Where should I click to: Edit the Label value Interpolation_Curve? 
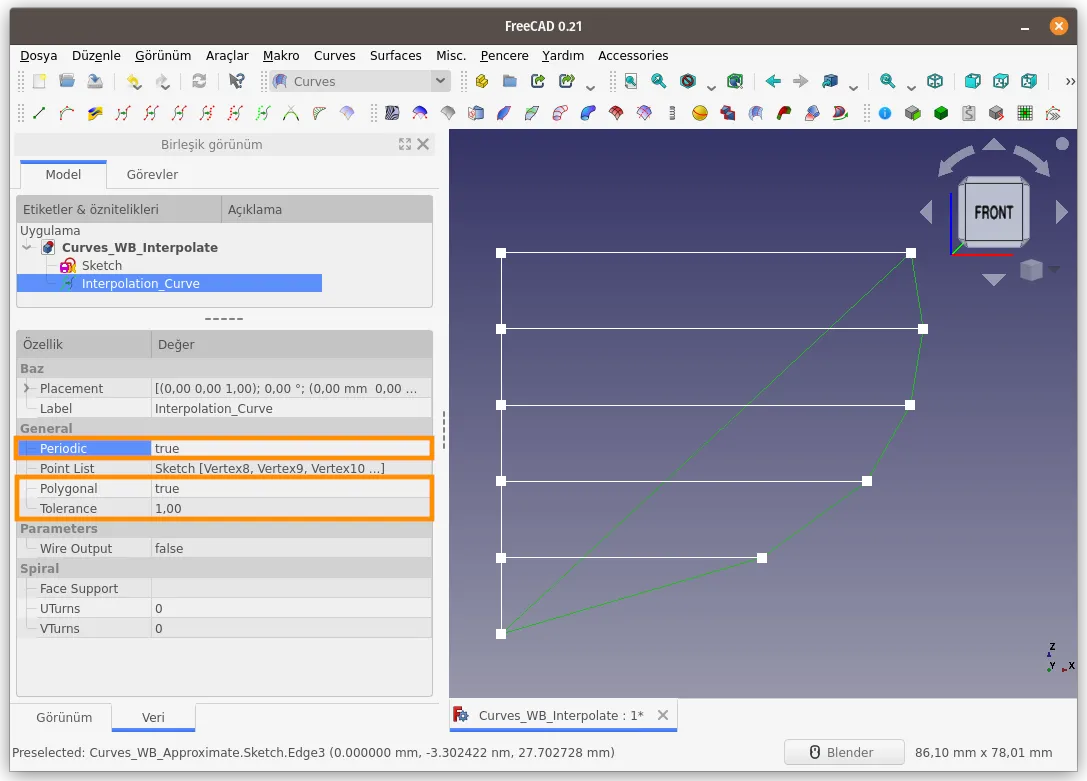coord(291,408)
